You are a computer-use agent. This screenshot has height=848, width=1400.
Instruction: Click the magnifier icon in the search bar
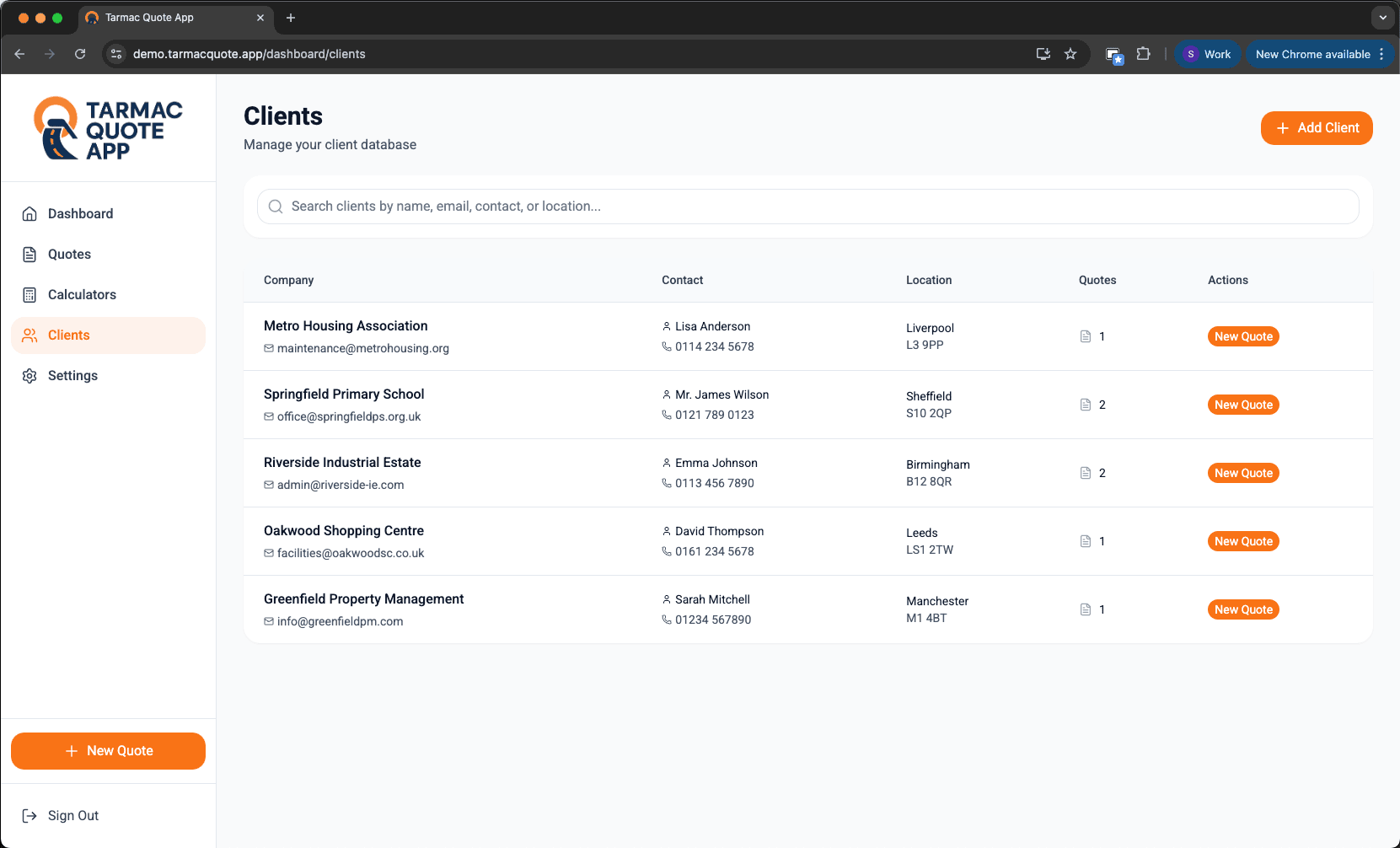coord(276,207)
